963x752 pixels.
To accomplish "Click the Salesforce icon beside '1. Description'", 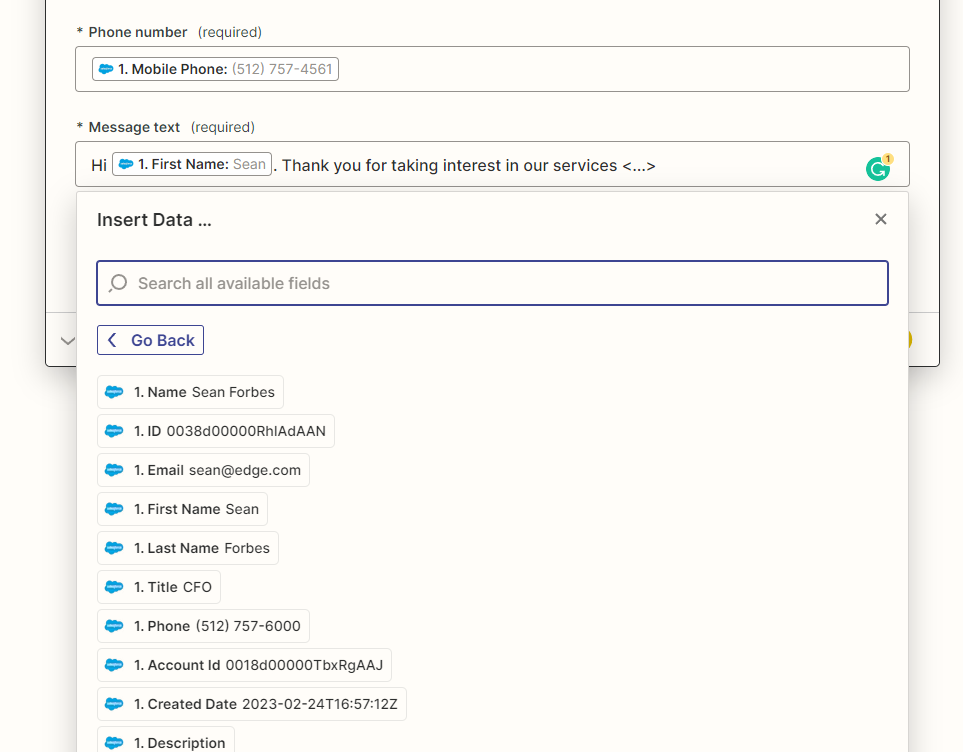I will pos(114,743).
